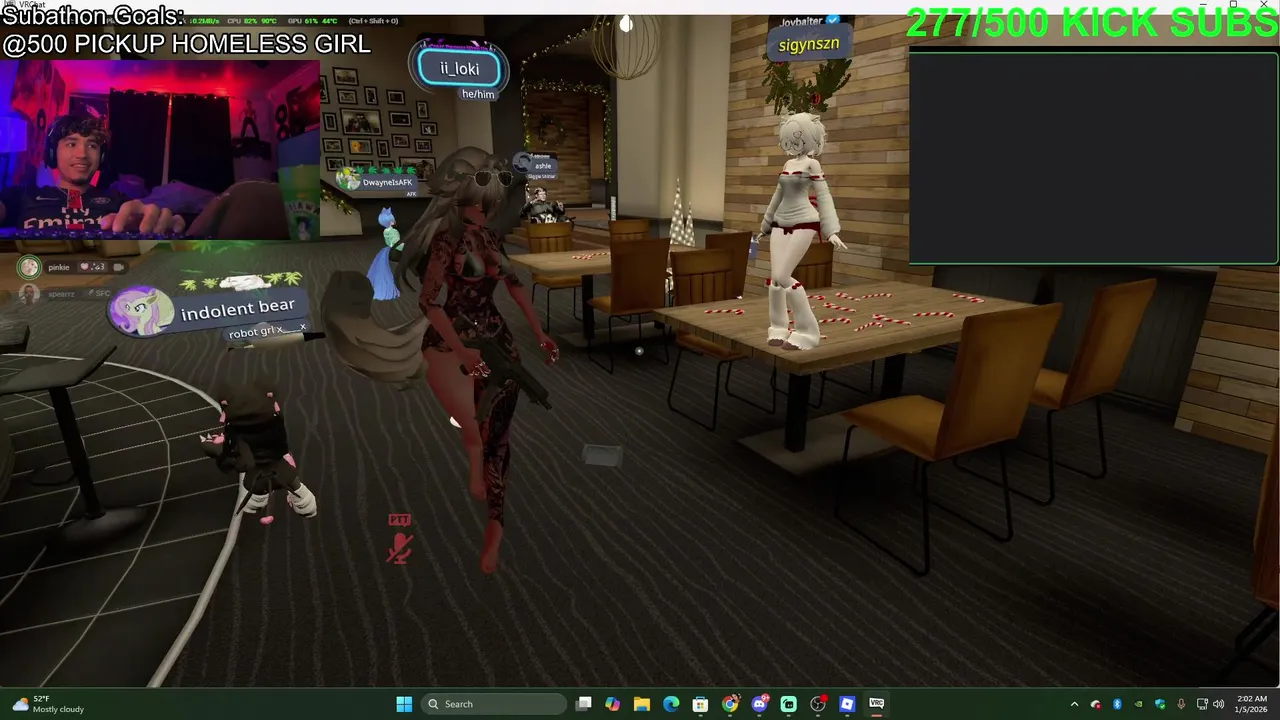Image resolution: width=1280 pixels, height=720 pixels.
Task: Open Roblox from the taskbar
Action: coord(847,704)
